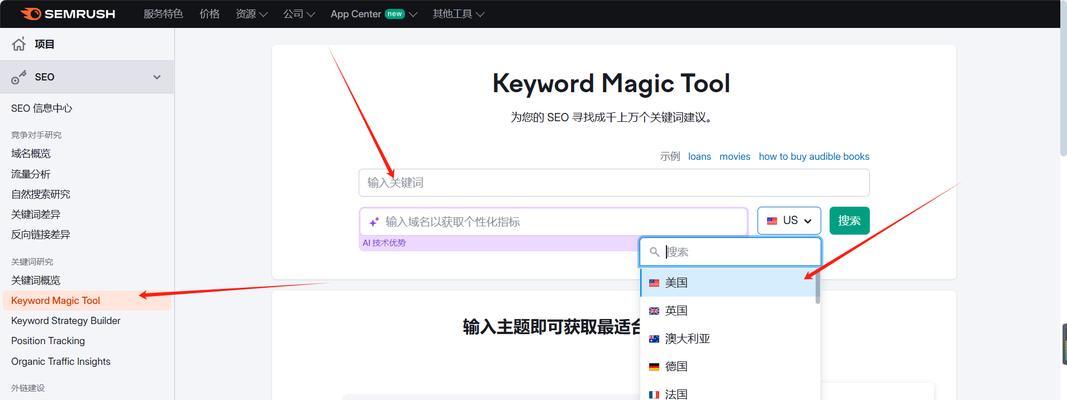1067x400 pixels.
Task: Click the AI sparkle icon in domain field
Action: tap(374, 222)
